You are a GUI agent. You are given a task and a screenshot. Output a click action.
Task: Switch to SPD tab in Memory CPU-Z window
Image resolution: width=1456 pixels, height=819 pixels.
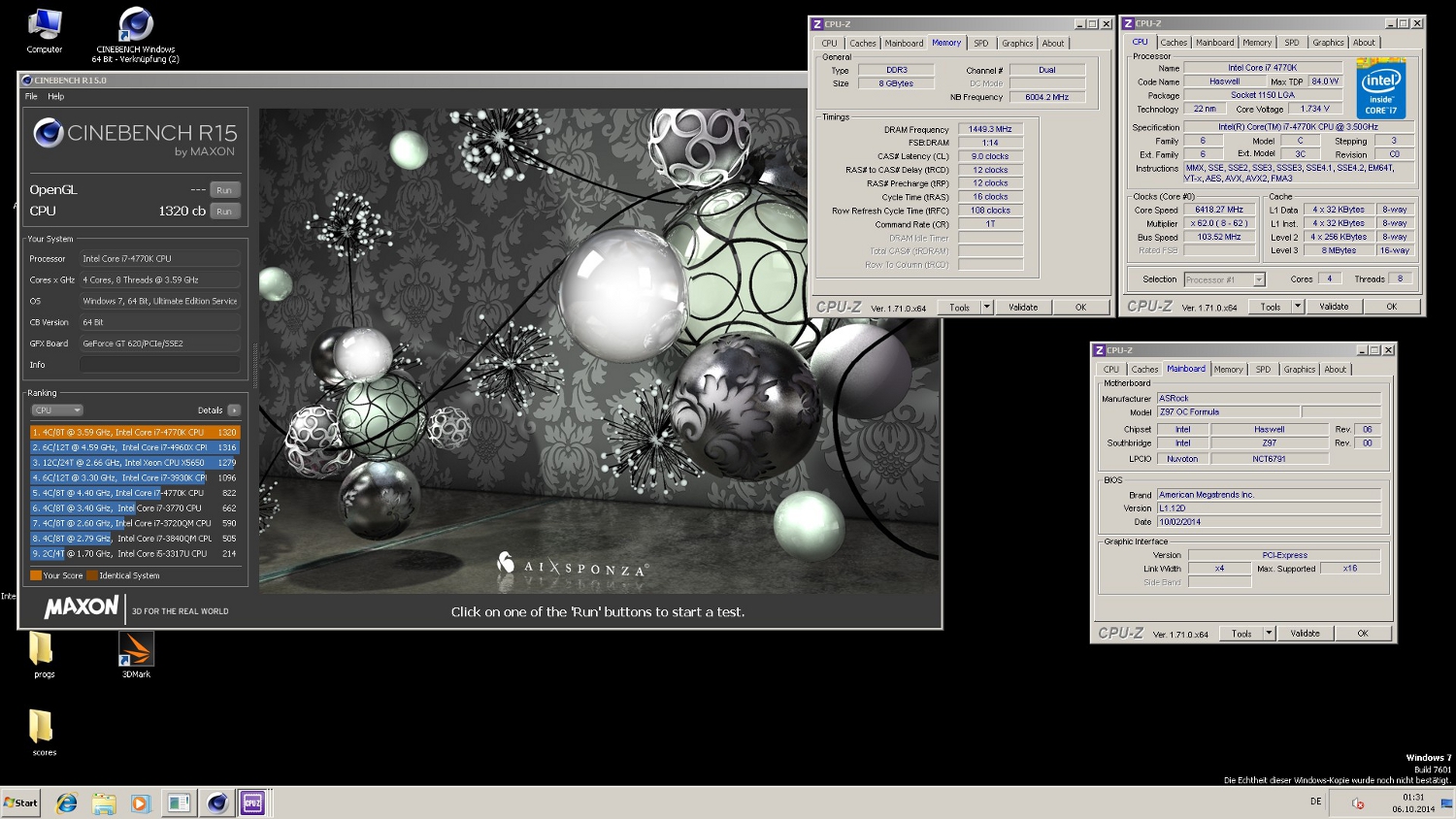point(981,43)
